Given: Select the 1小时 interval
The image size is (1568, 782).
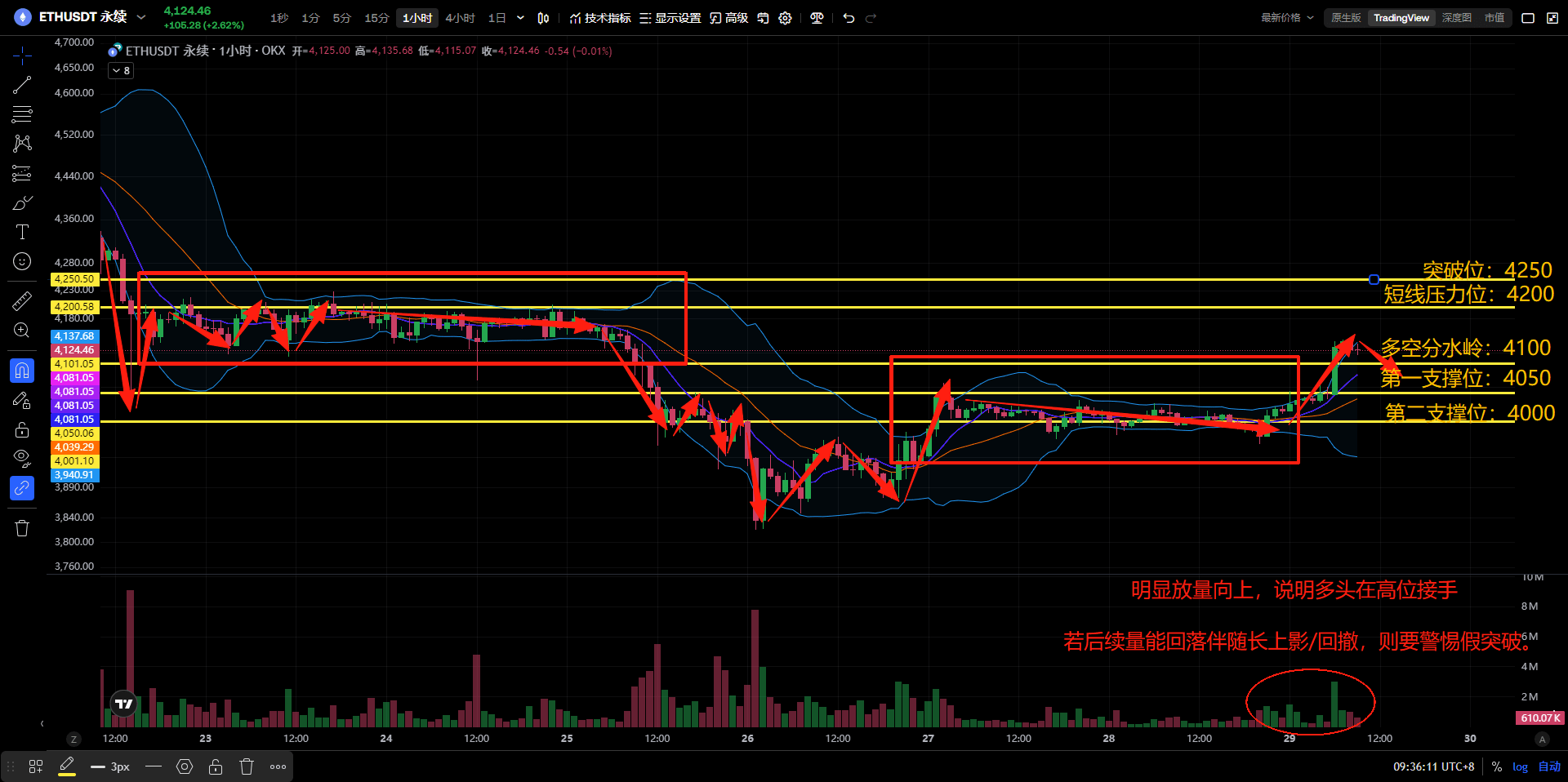Looking at the screenshot, I should pyautogui.click(x=417, y=18).
